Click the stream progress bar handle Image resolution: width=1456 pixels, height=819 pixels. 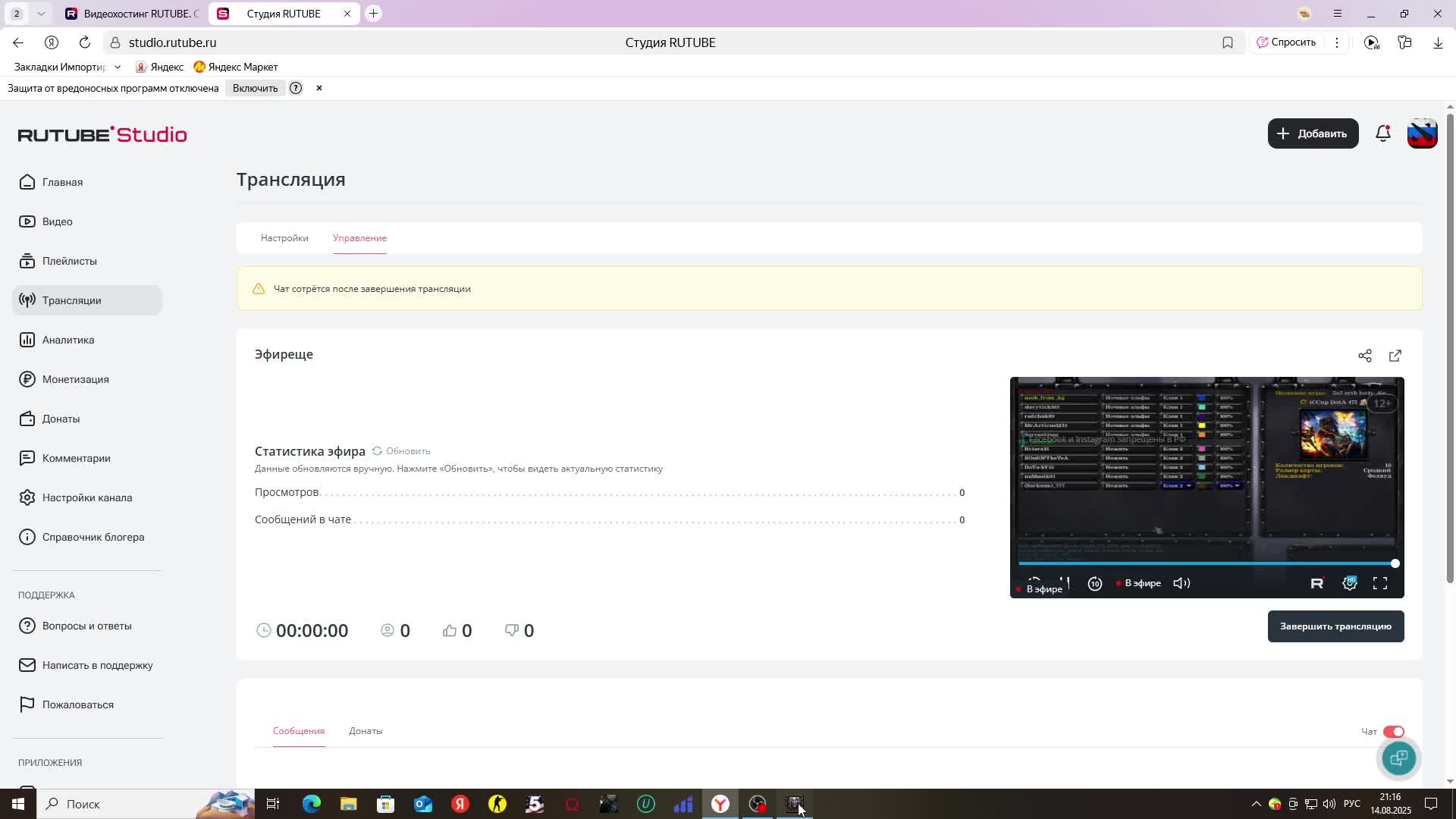pyautogui.click(x=1395, y=563)
